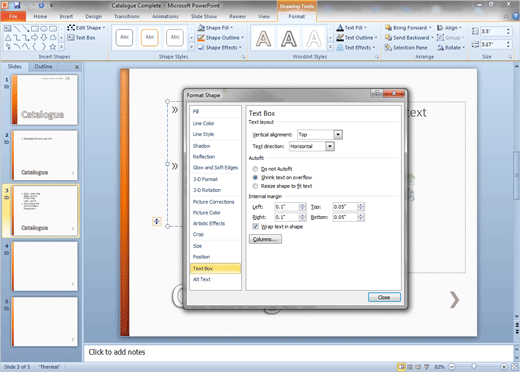Viewport: 520px width, 372px height.
Task: Select the right arrow shape in gallery
Action: click(x=35, y=38)
